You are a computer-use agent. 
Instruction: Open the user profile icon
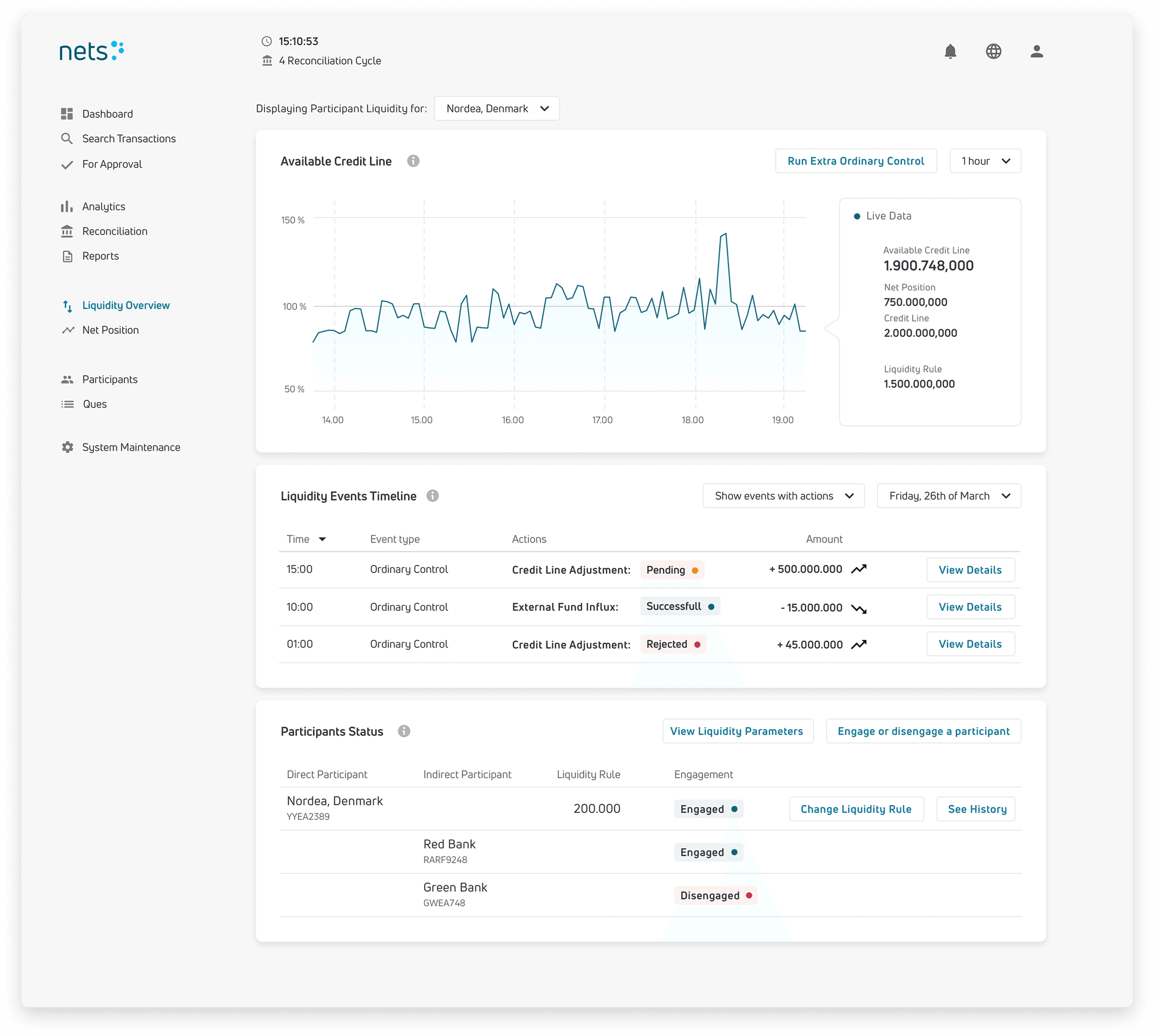click(1037, 51)
